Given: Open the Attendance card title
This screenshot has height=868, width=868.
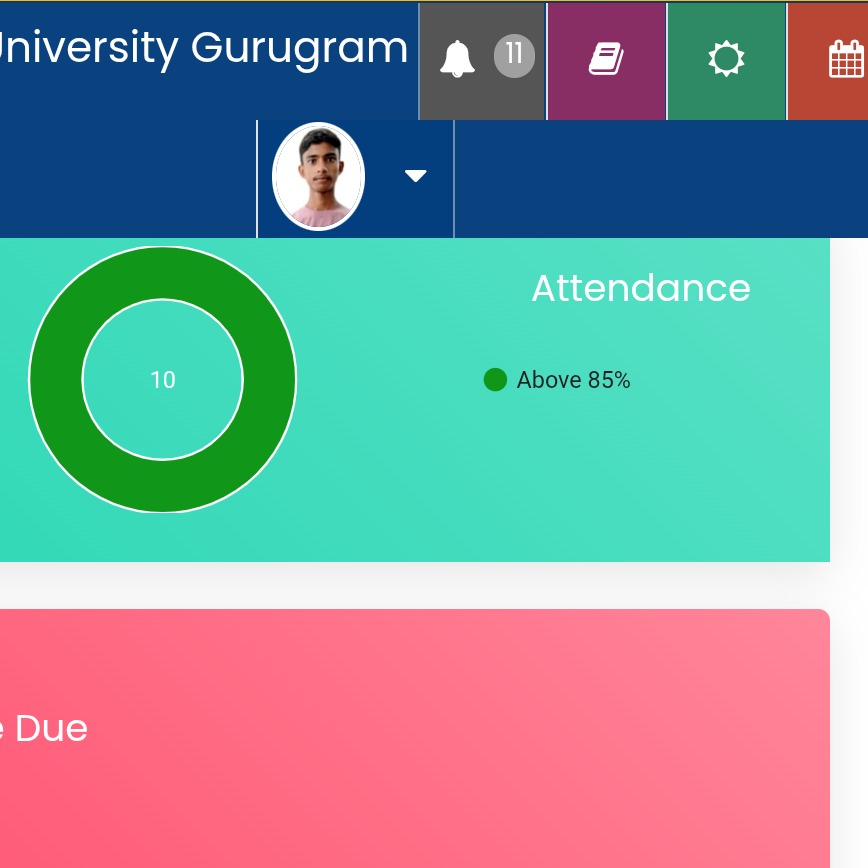Looking at the screenshot, I should 641,288.
